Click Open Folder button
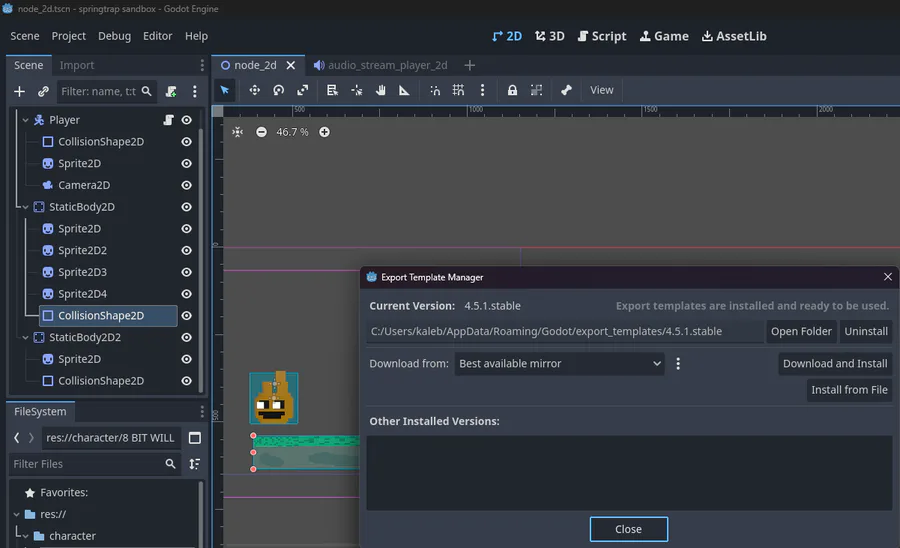Viewport: 900px width, 548px height. 801,332
